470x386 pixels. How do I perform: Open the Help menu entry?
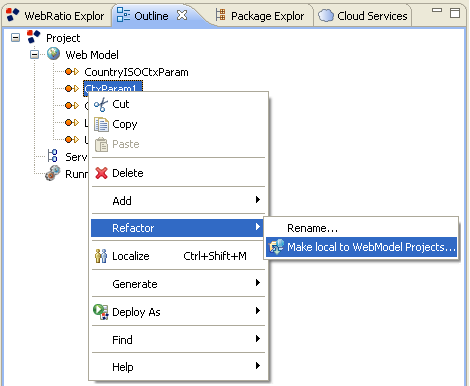point(178,367)
